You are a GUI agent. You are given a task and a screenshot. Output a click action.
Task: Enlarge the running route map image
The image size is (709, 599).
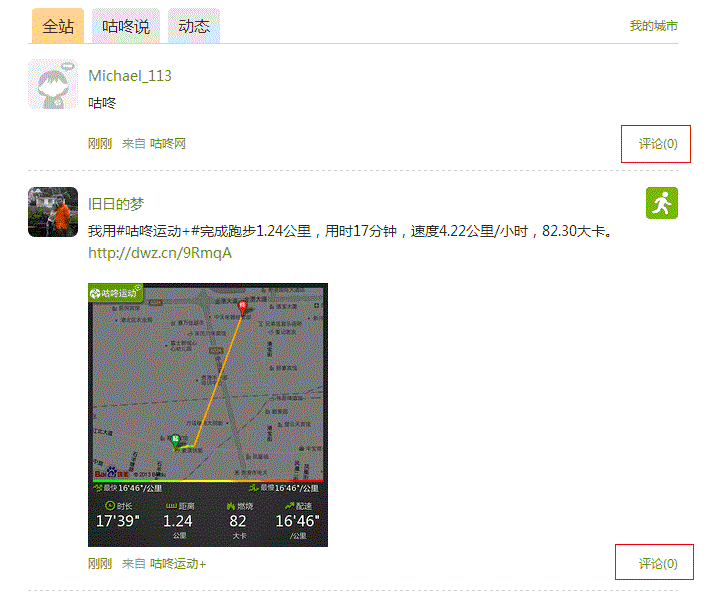(x=208, y=415)
